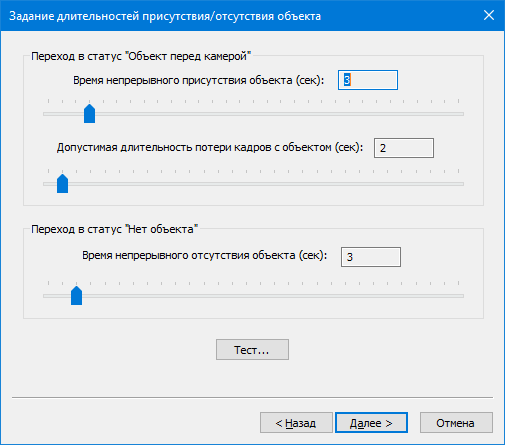Cancel the wizard via Отмена
This screenshot has height=445, width=505.
click(x=456, y=423)
